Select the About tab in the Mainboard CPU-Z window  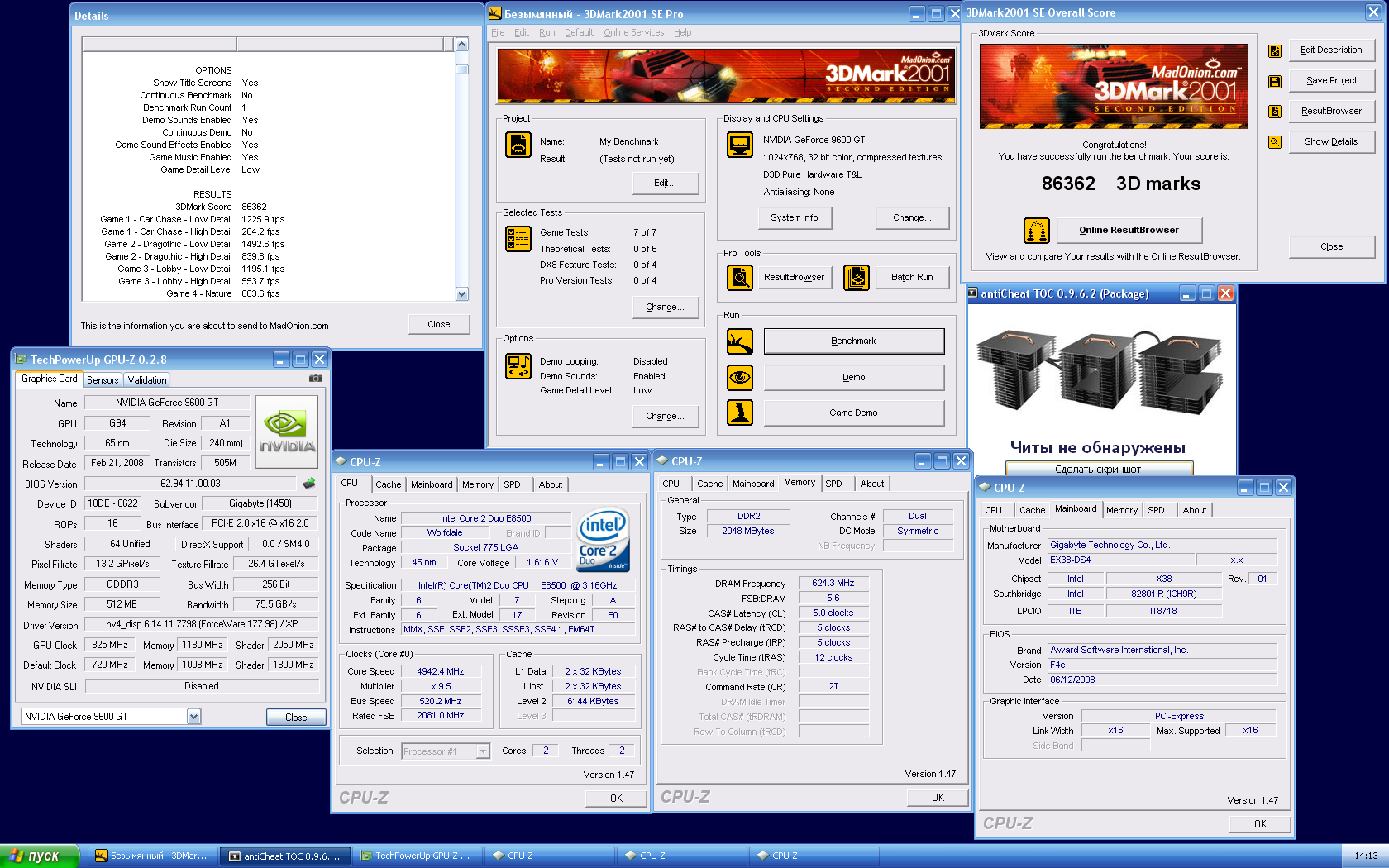point(1194,511)
